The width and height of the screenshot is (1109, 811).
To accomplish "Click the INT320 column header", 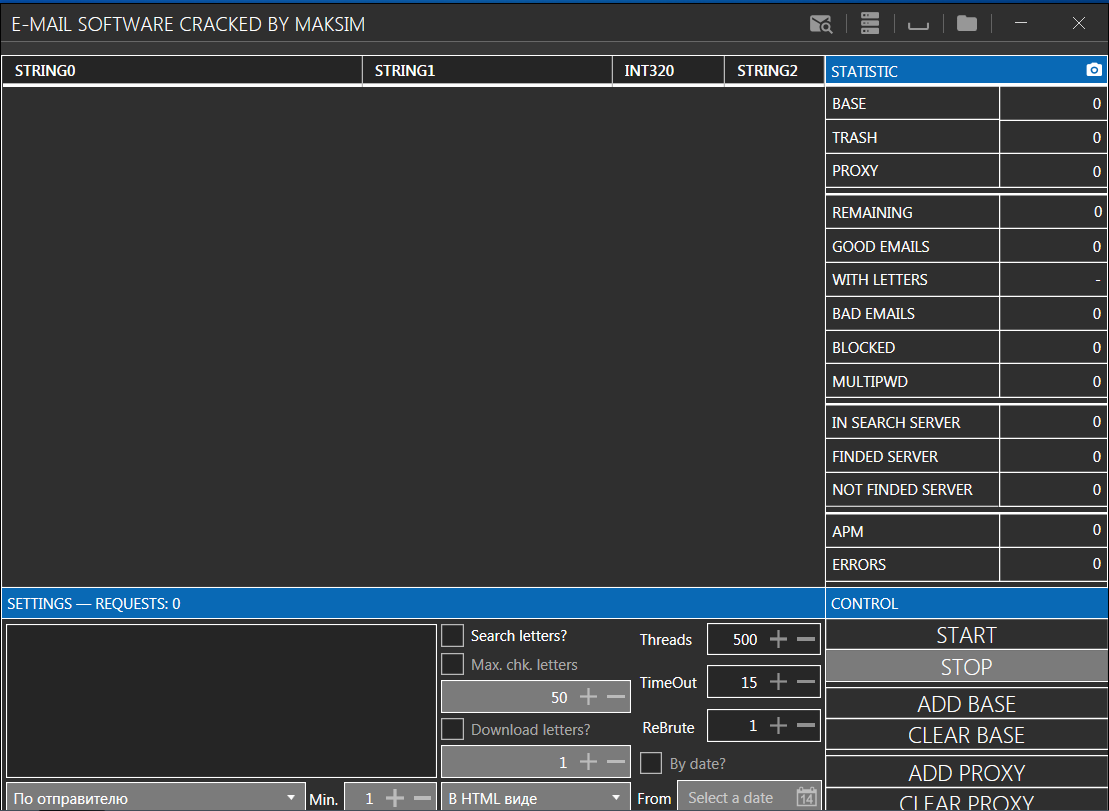I will point(668,71).
